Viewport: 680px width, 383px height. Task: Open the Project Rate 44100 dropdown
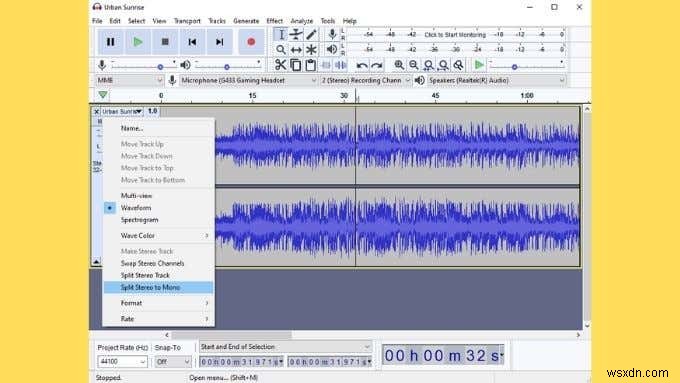click(122, 361)
